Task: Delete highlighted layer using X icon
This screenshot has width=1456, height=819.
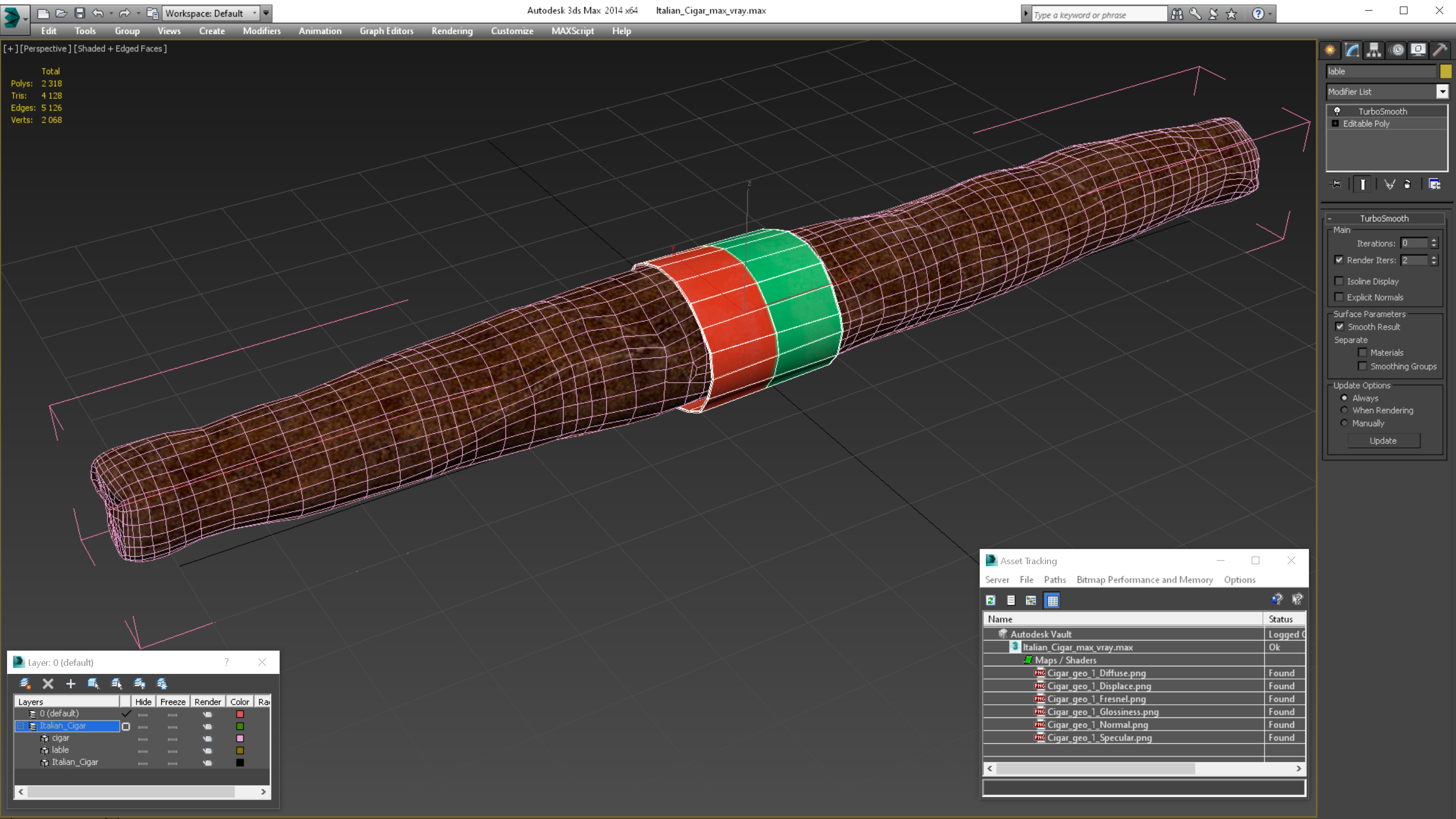Action: point(48,684)
